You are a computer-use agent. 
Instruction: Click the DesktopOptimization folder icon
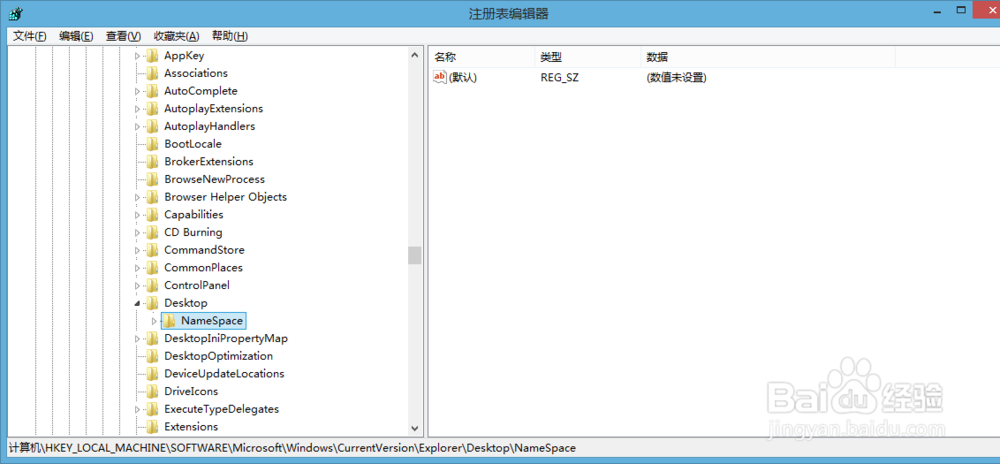[x=152, y=356]
